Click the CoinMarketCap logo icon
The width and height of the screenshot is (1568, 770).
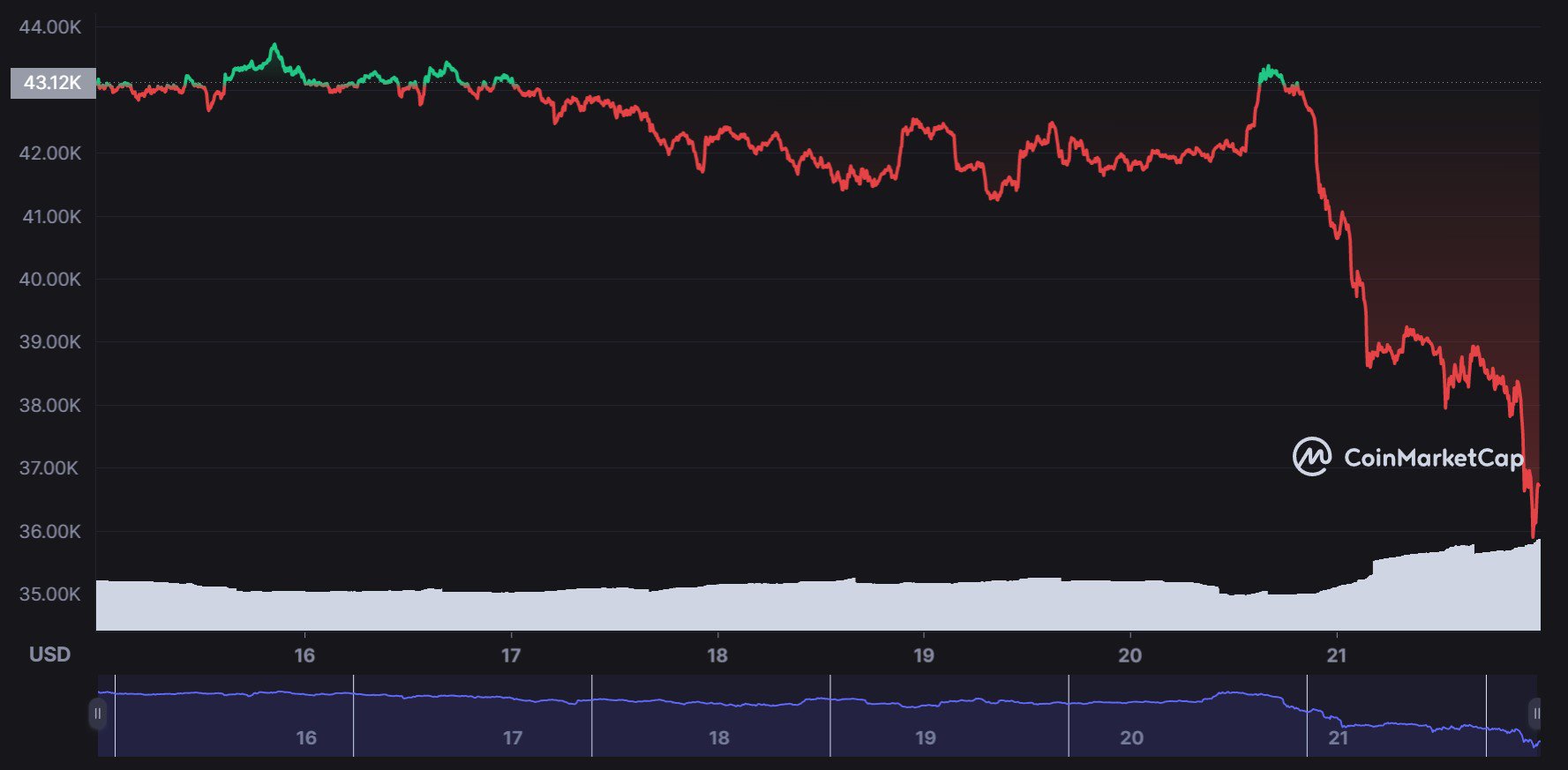click(x=1311, y=457)
